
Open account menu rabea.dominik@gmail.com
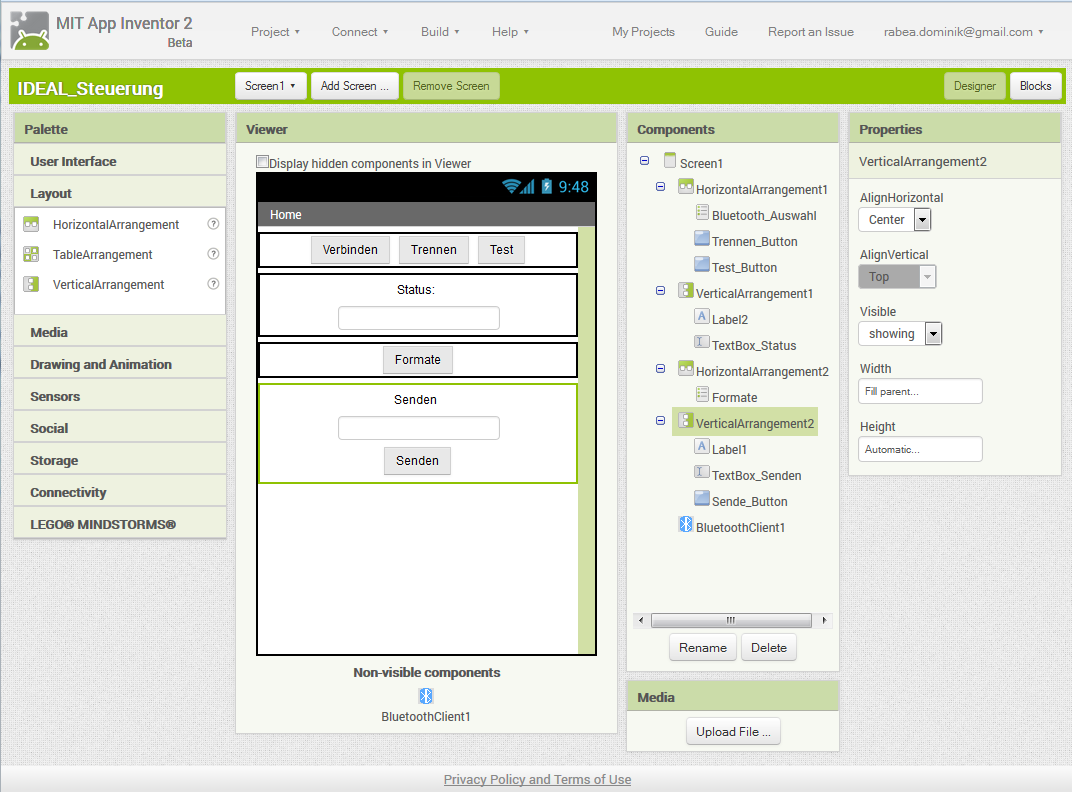963,32
